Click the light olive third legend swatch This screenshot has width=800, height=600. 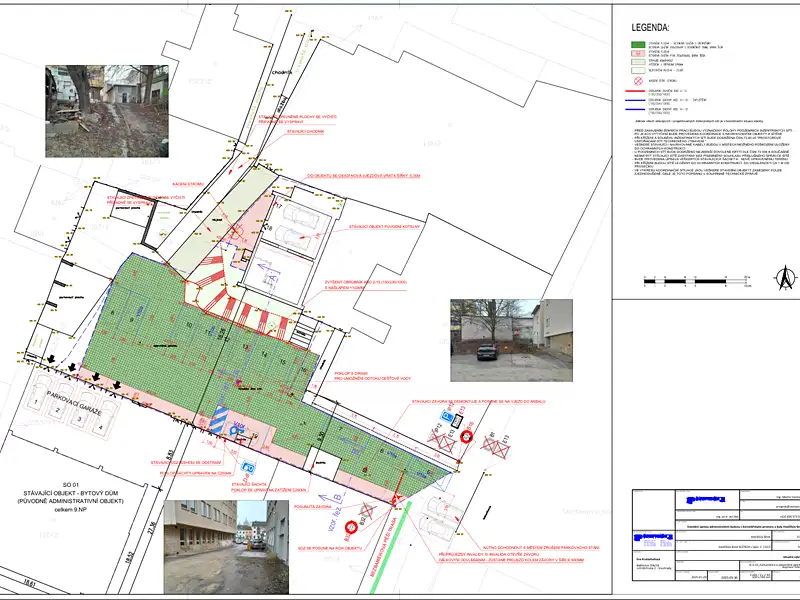click(x=638, y=62)
